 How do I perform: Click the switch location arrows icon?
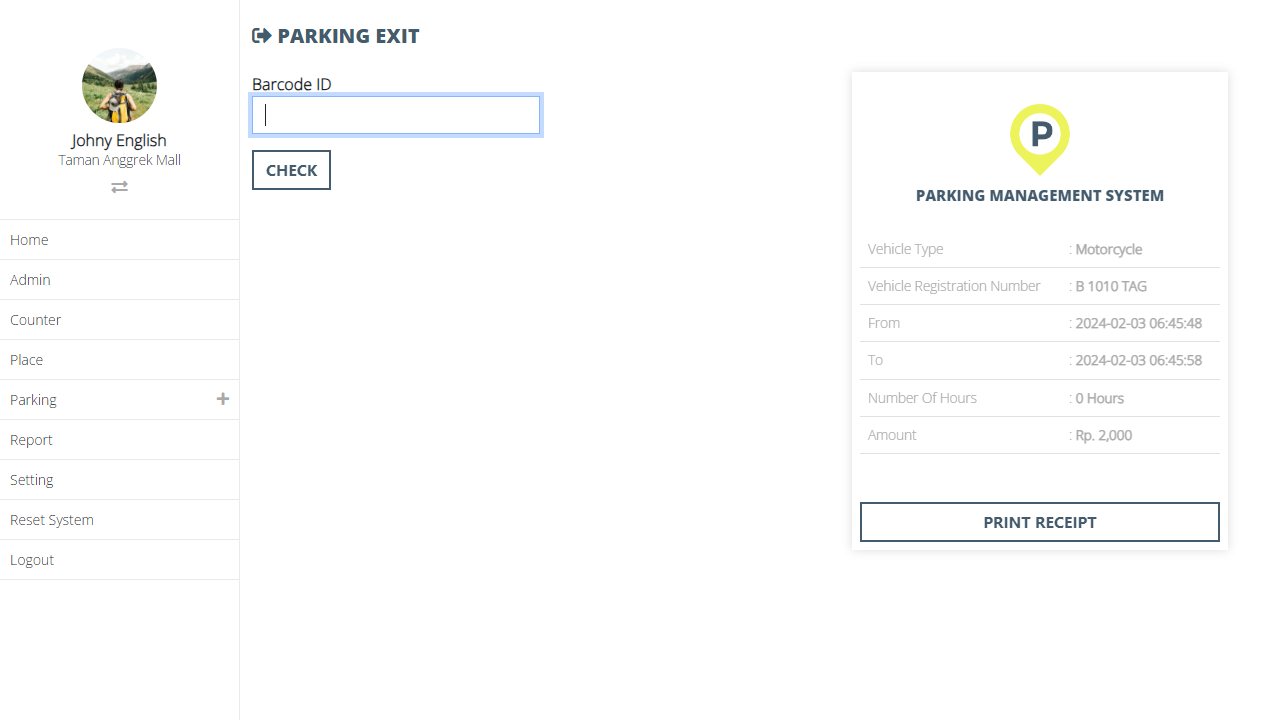click(119, 187)
